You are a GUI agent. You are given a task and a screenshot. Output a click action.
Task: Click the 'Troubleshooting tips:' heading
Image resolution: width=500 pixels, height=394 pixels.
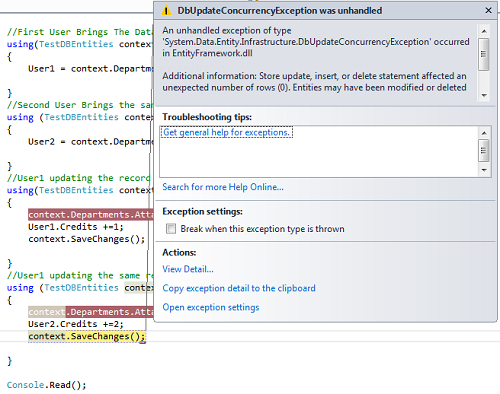point(207,117)
